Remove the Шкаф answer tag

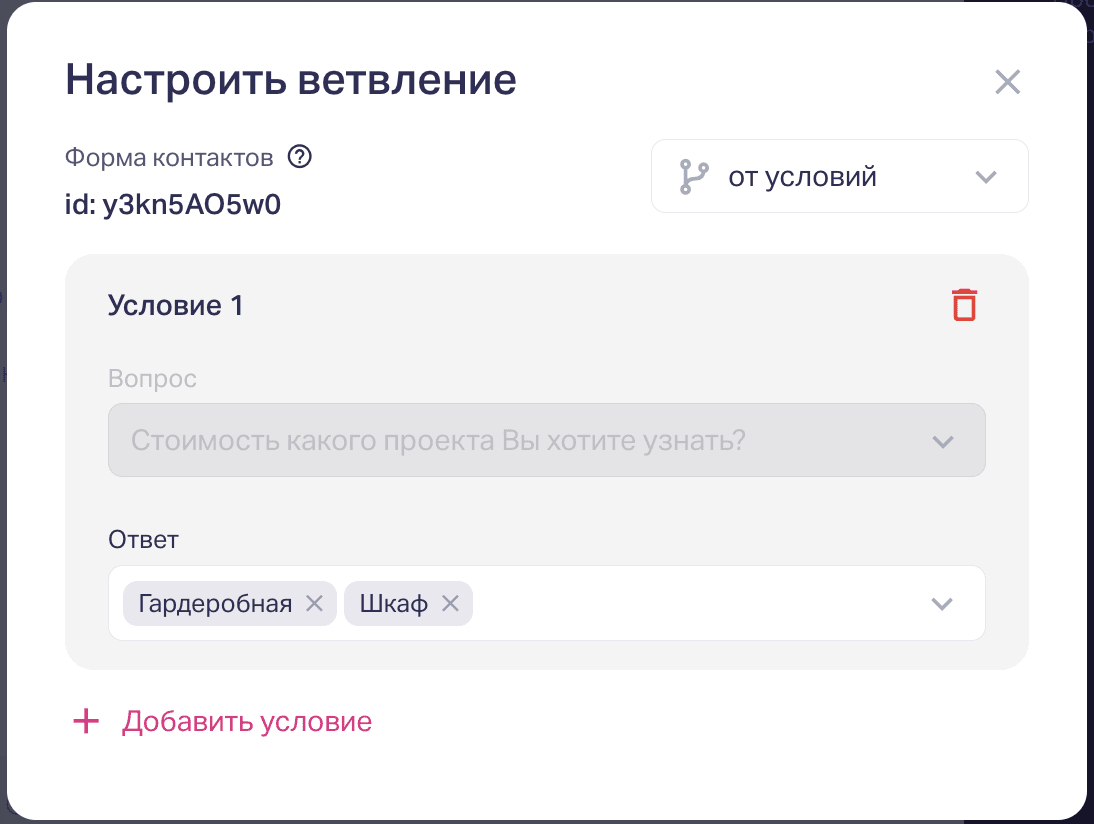(x=451, y=604)
